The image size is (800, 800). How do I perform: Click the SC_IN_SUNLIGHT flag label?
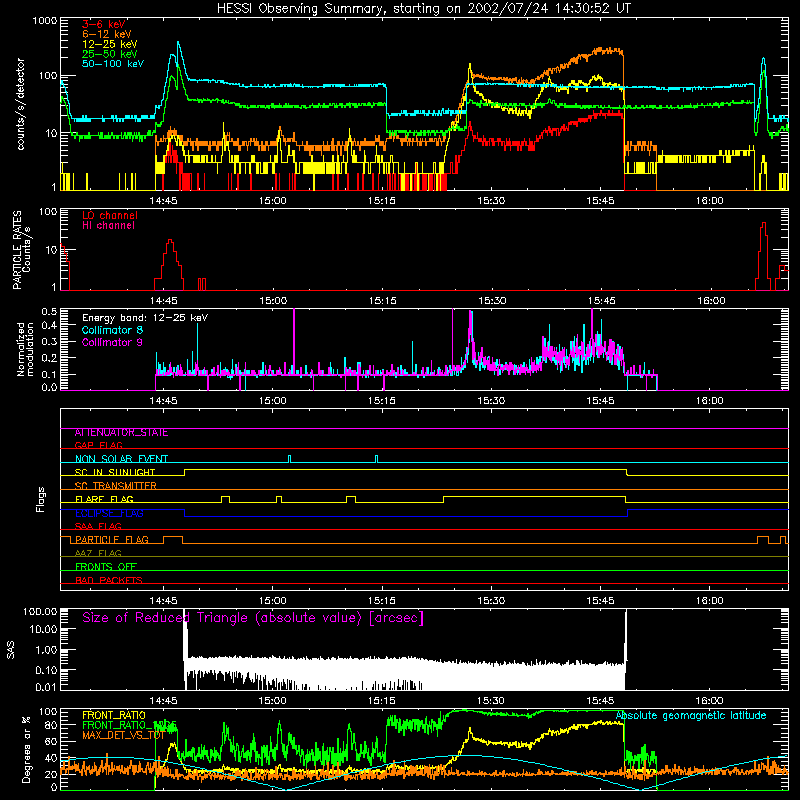[115, 472]
